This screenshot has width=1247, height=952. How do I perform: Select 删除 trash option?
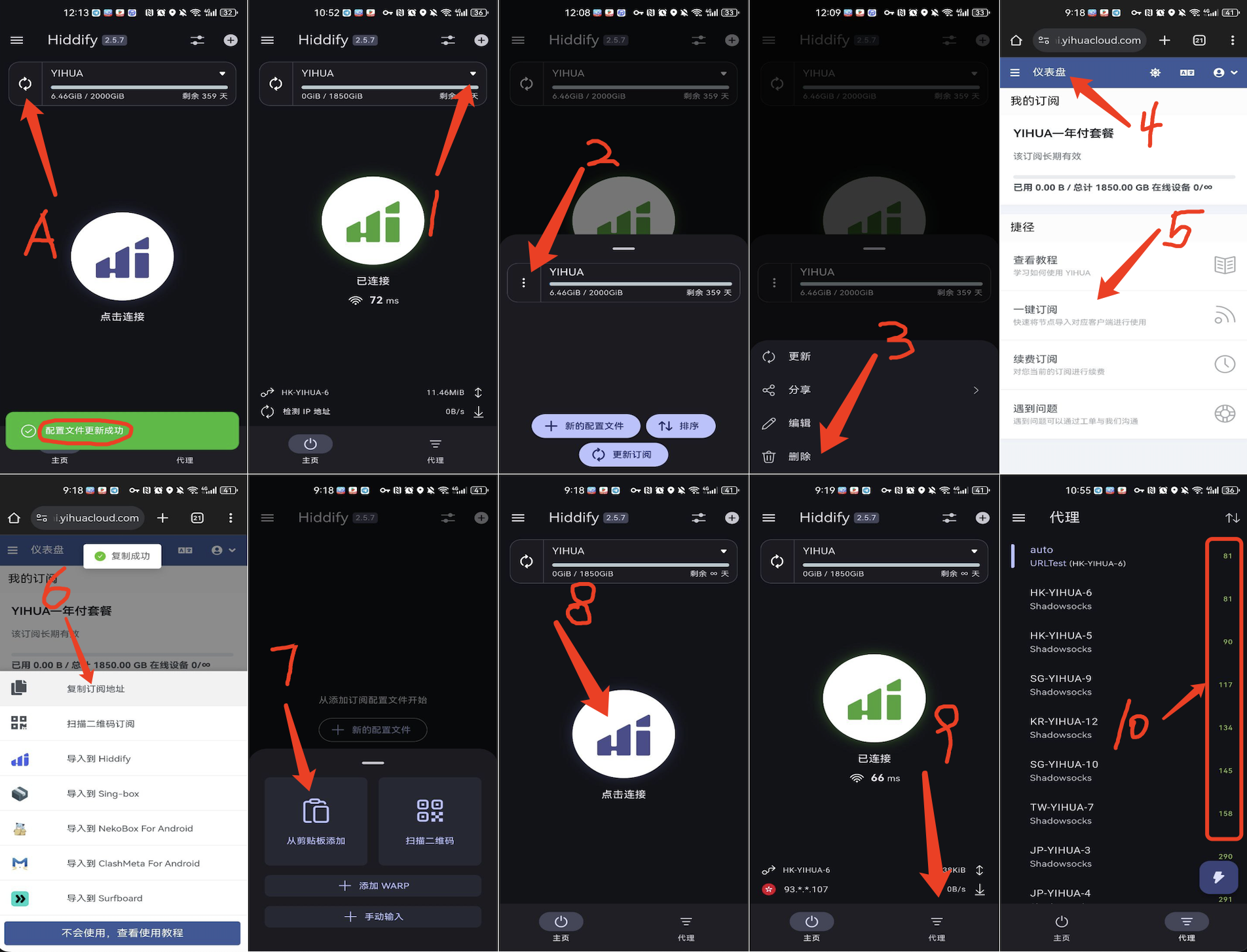coord(874,456)
